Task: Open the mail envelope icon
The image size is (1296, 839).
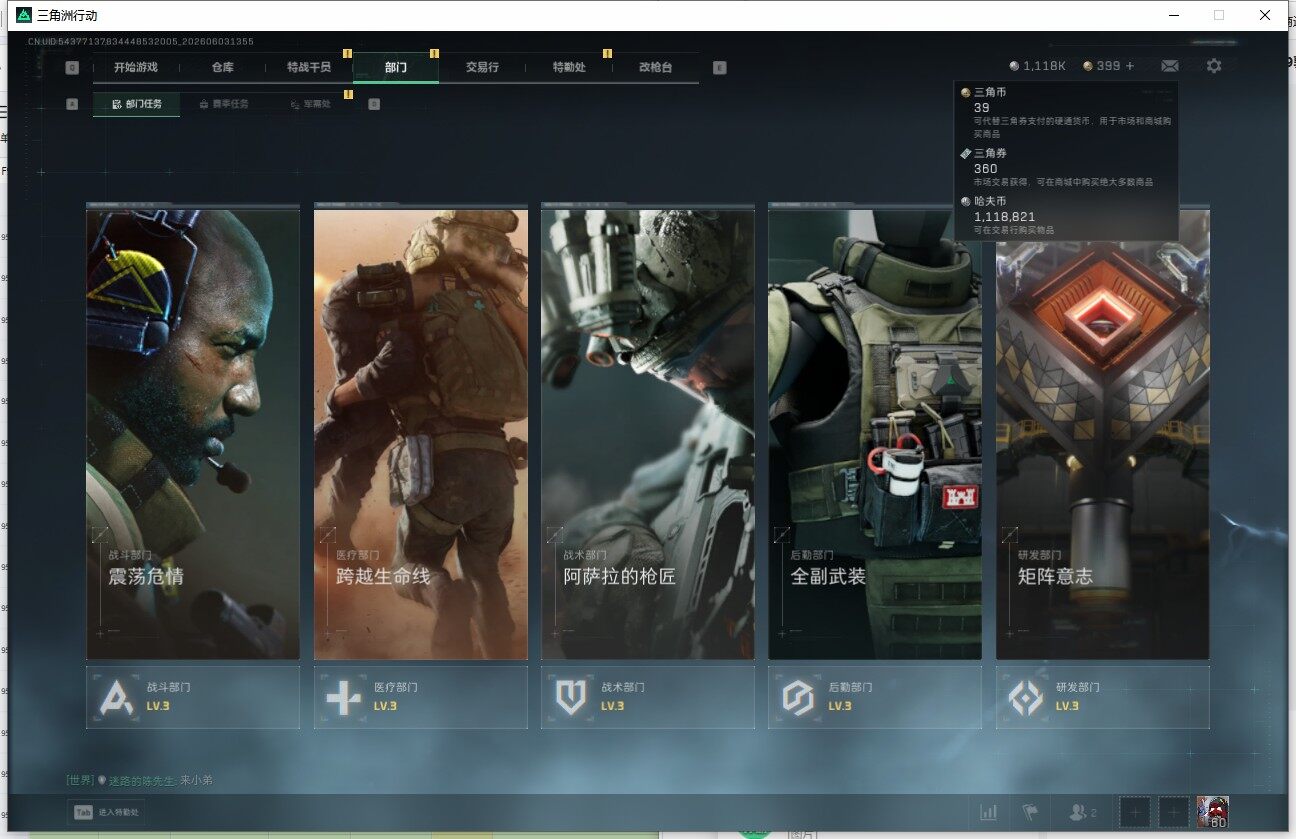Action: (1169, 66)
